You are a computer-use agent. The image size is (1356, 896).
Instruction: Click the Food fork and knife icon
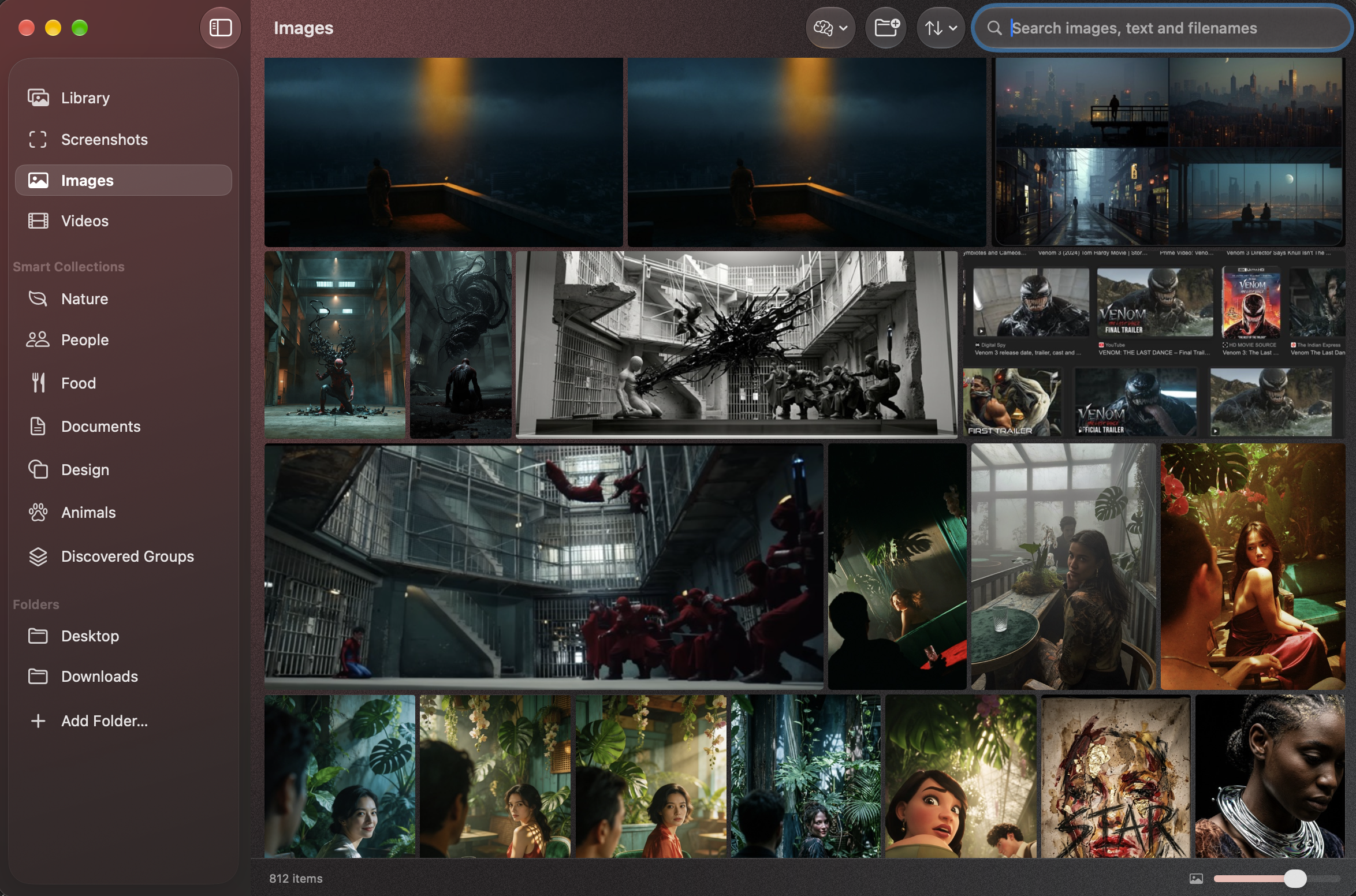pos(38,383)
